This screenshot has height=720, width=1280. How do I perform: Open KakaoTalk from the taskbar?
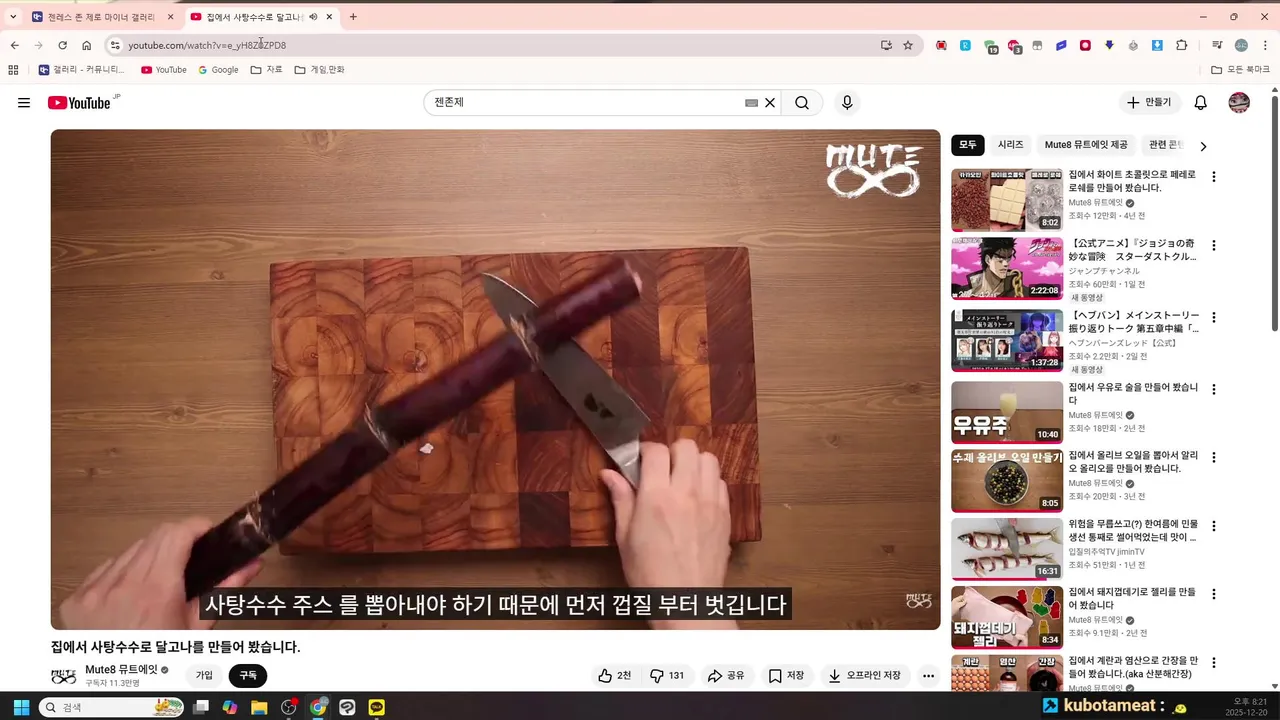[376, 707]
